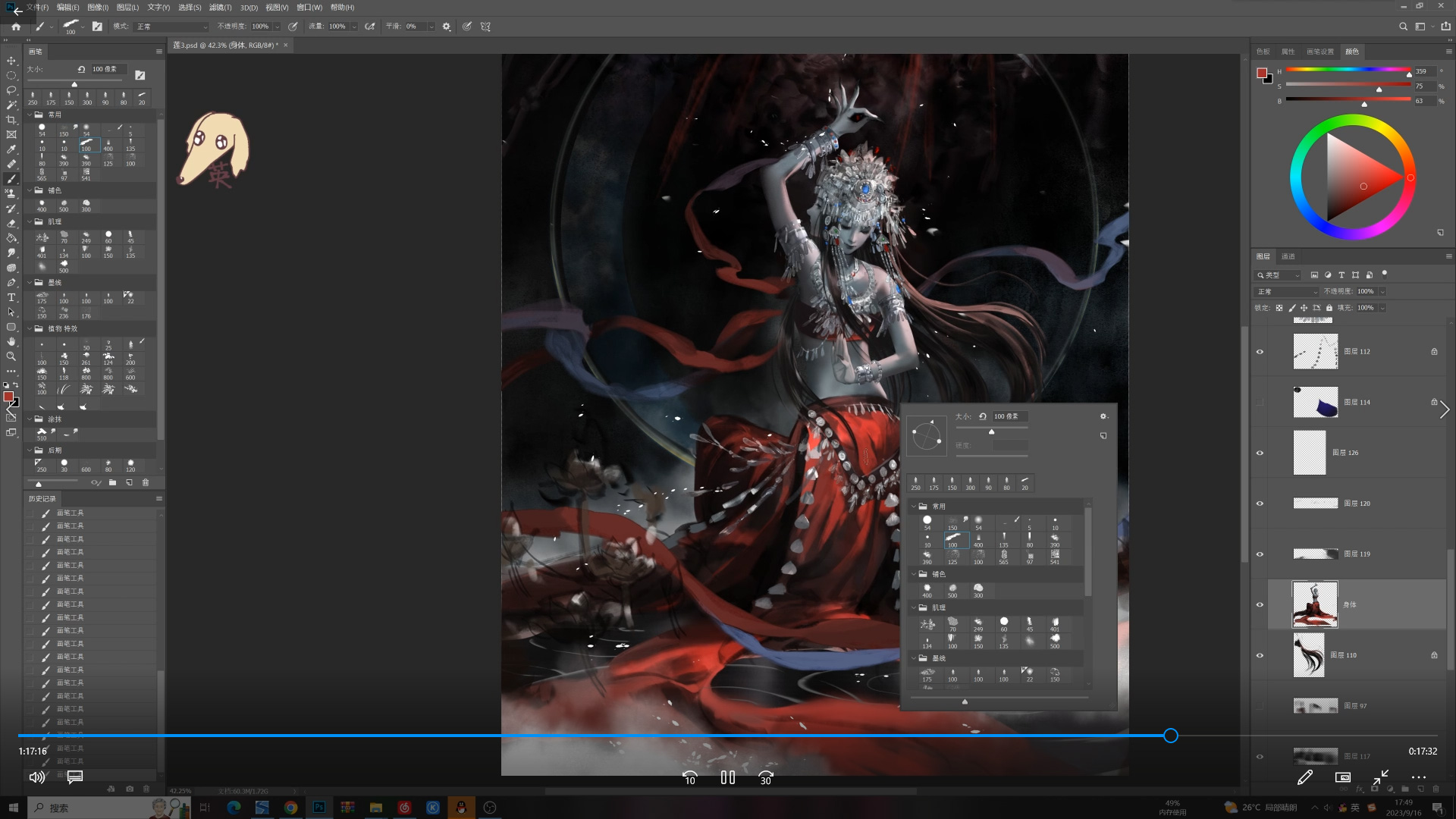The height and width of the screenshot is (819, 1456).
Task: Select the Move tool
Action: [x=11, y=61]
